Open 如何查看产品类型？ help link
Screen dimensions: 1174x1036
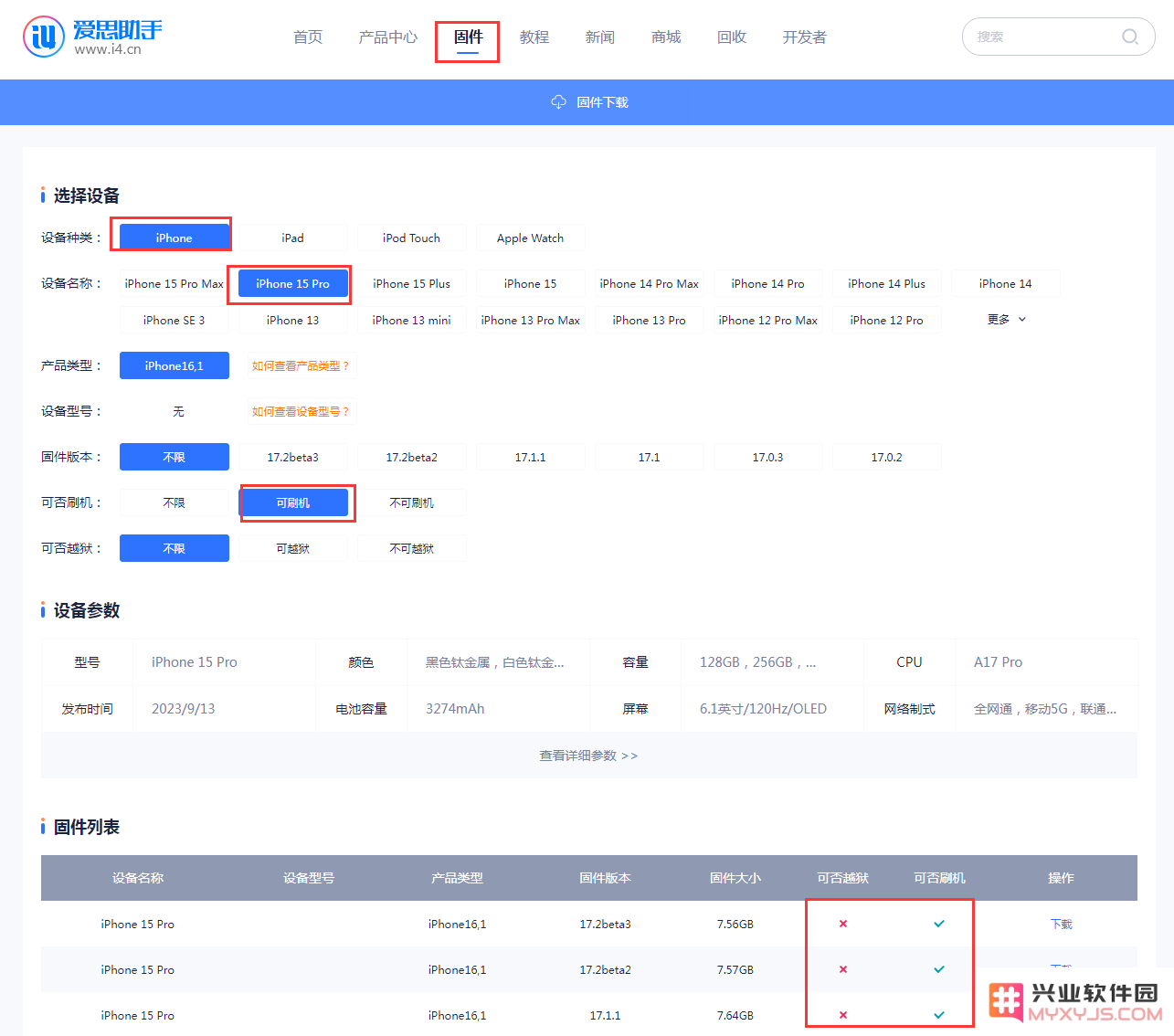(x=301, y=365)
